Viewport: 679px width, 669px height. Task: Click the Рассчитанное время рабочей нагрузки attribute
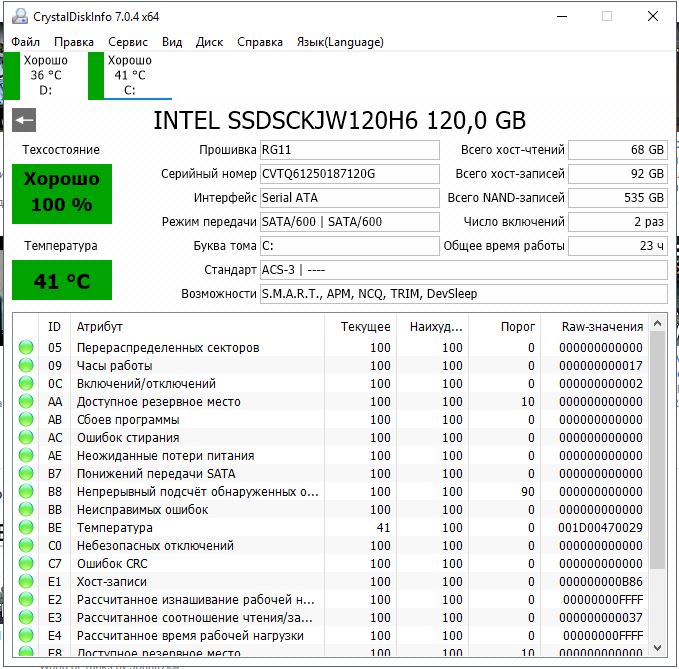(190, 636)
